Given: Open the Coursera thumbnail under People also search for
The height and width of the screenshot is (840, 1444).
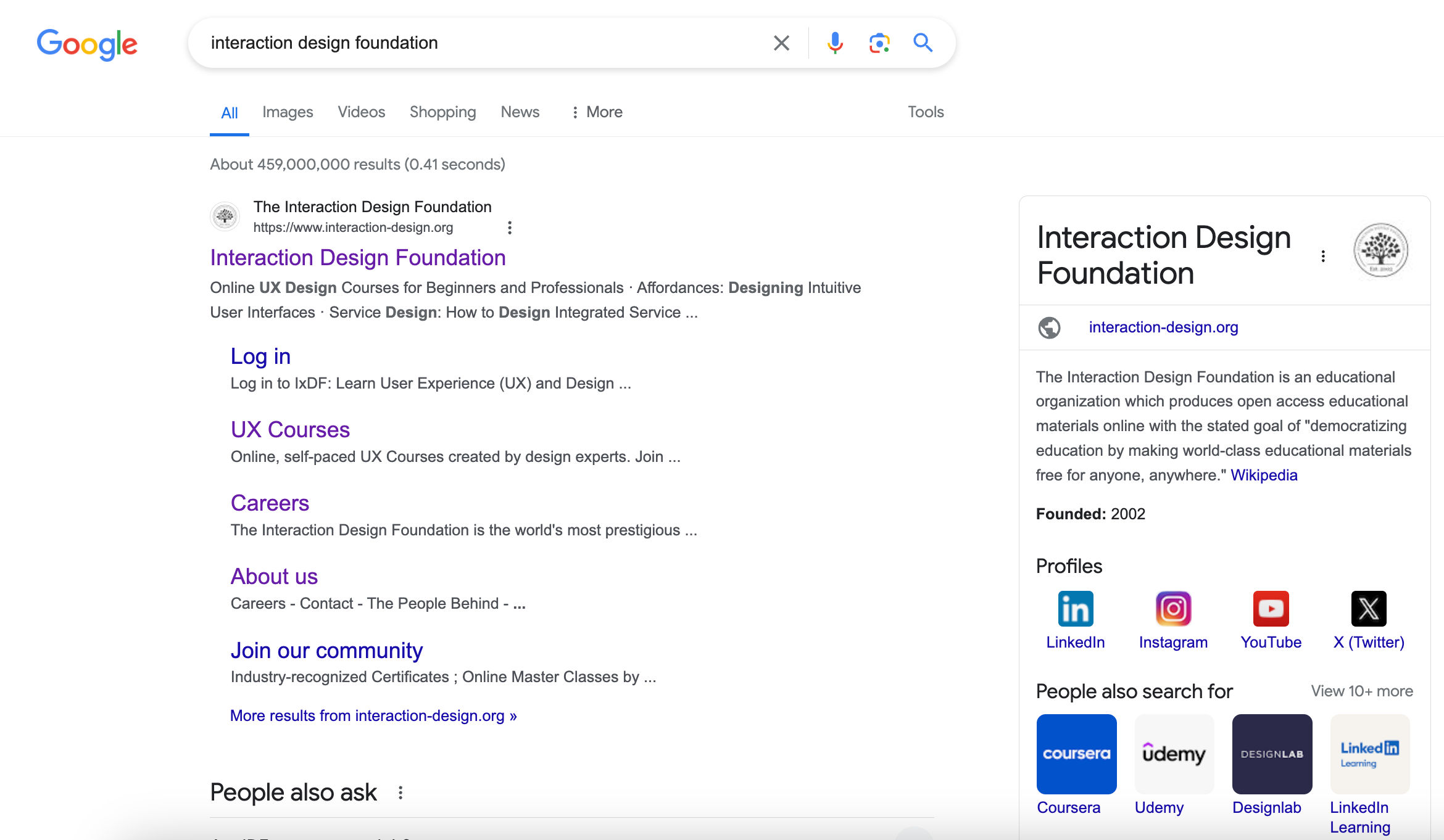Looking at the screenshot, I should 1076,754.
